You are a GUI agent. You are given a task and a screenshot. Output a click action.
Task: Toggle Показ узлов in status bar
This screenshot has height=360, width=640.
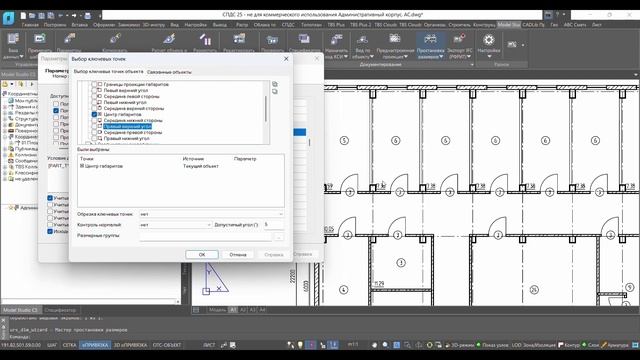pyautogui.click(x=493, y=345)
